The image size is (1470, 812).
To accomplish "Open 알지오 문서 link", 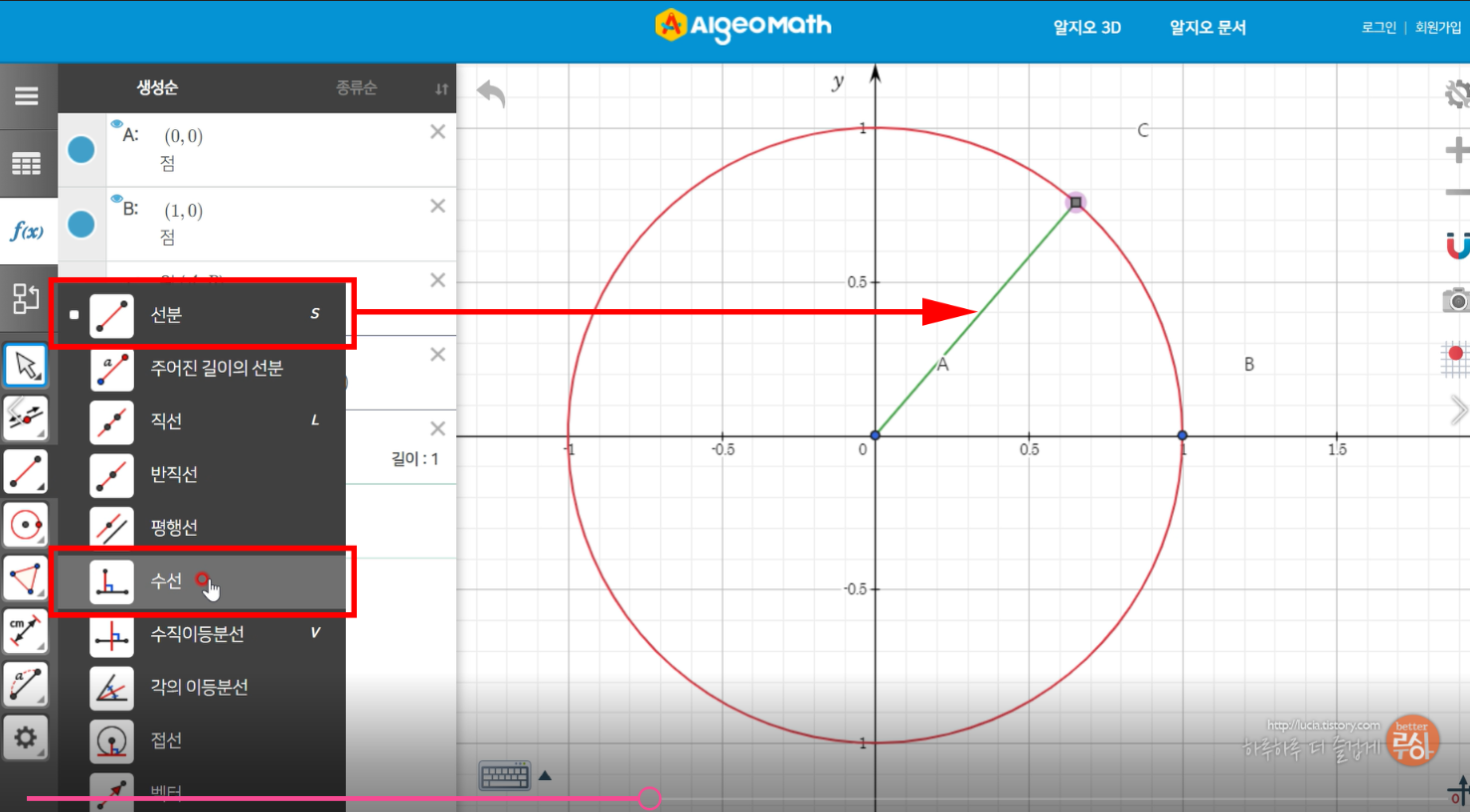I will (x=1208, y=28).
